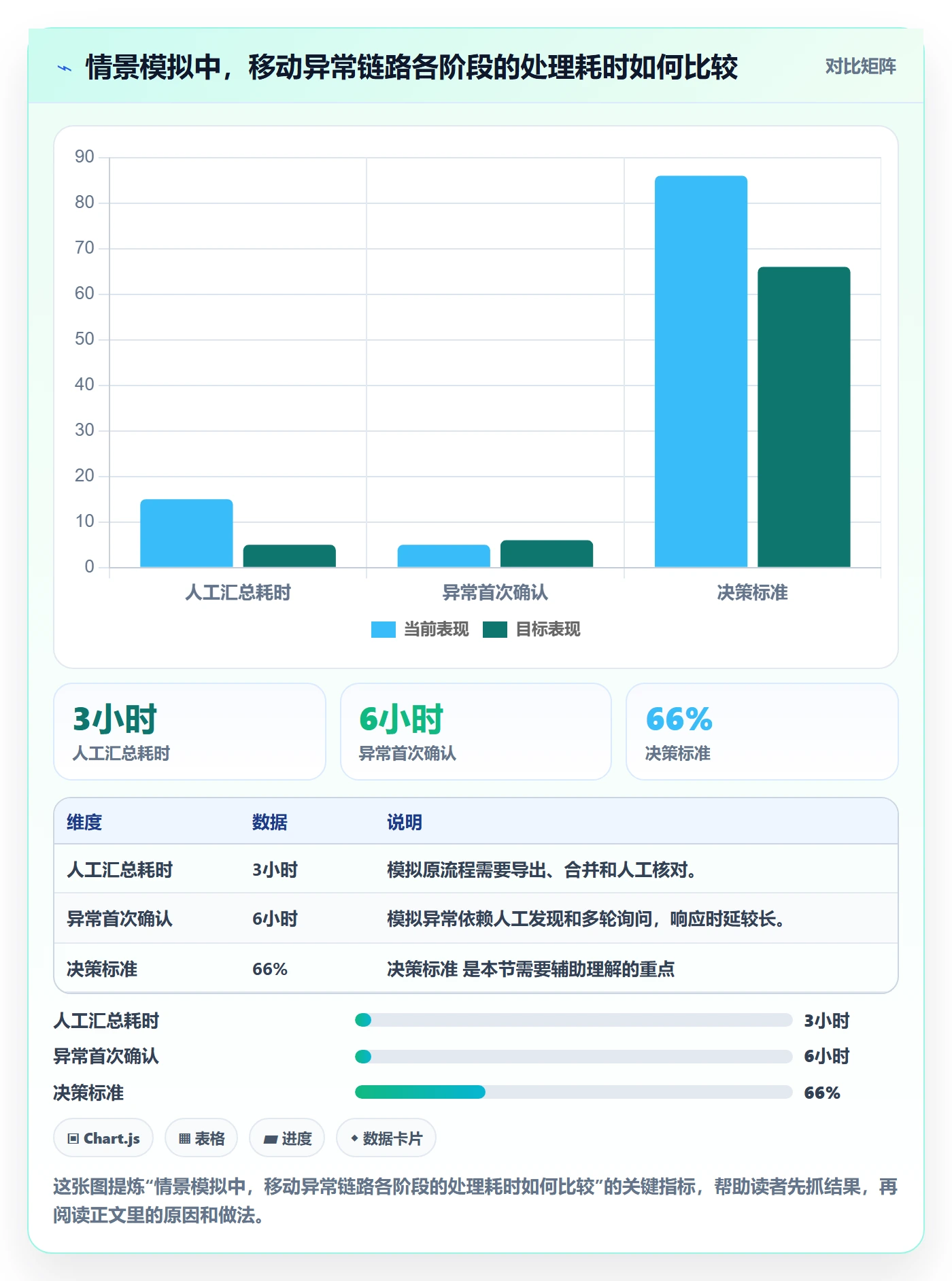952x1281 pixels.
Task: Click the summary paragraph starting 这张图提炼
Action: [475, 1201]
